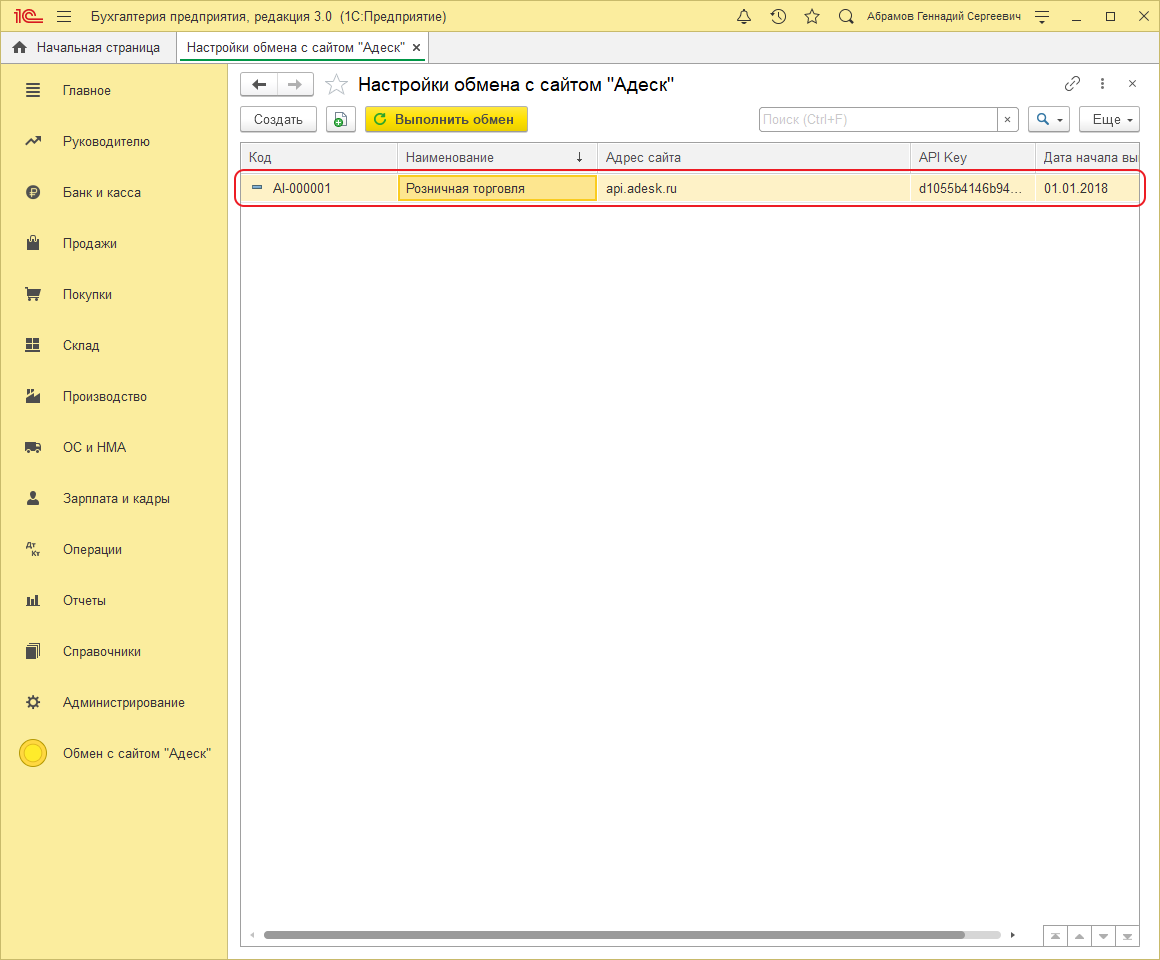Click the Операции Дт/Кт icon
1160x960 pixels.
(x=33, y=550)
